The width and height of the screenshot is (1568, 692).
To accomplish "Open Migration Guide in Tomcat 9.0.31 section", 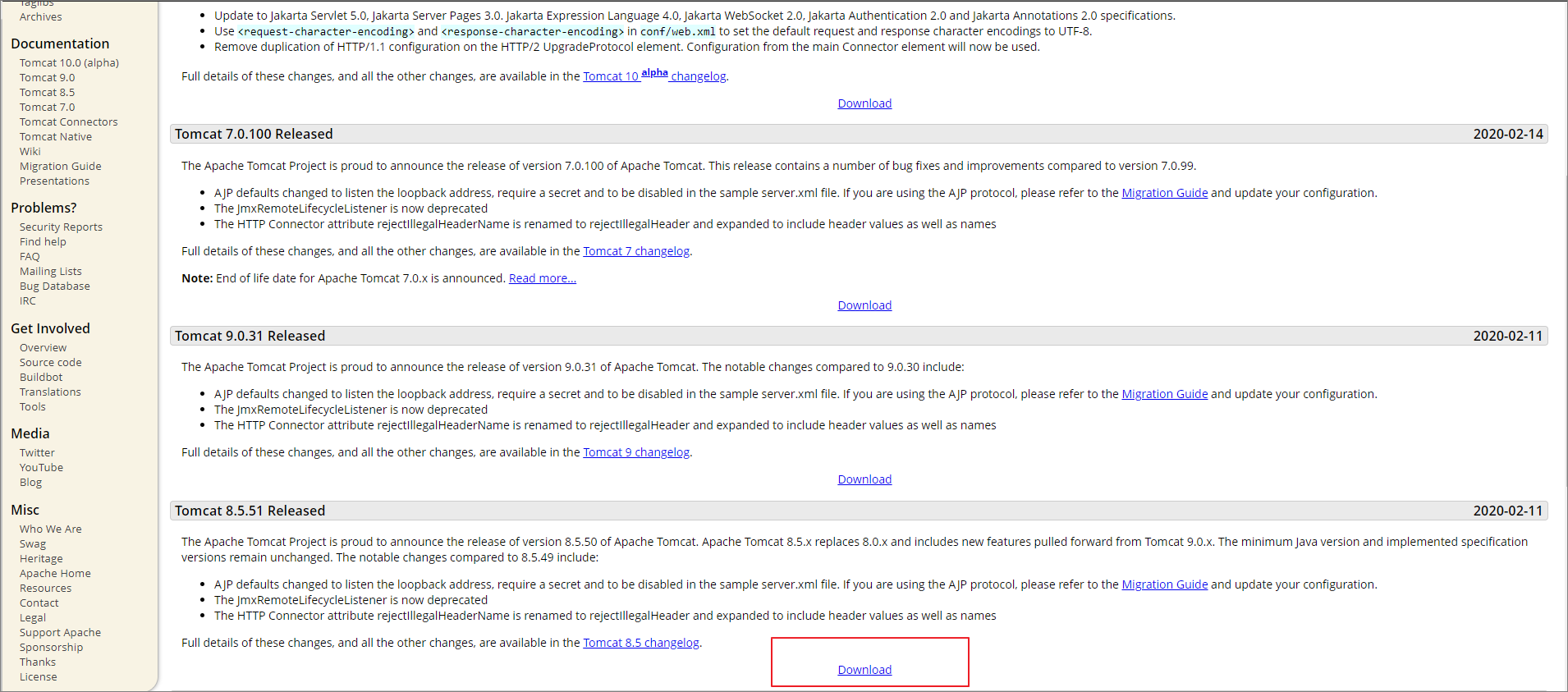I will (1164, 394).
